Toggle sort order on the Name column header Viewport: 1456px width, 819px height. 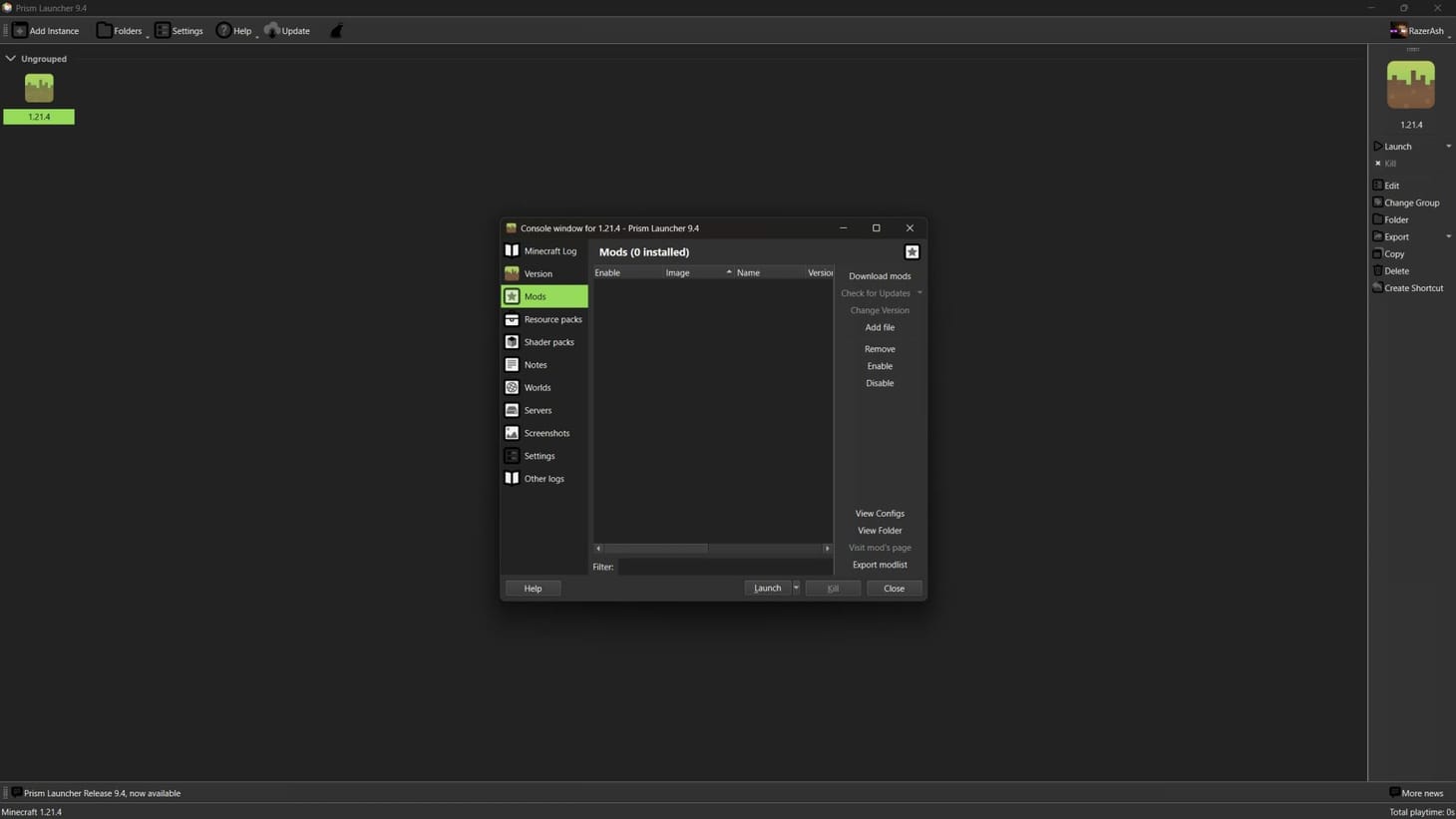tap(748, 271)
